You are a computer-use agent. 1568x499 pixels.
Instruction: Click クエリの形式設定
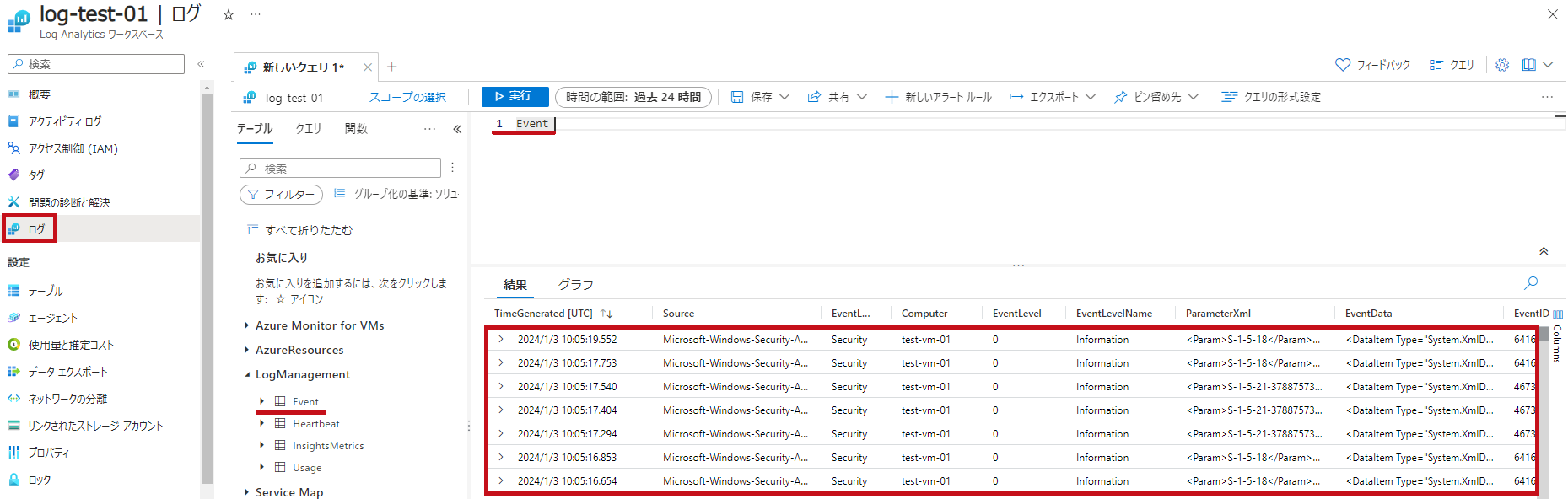(1271, 97)
